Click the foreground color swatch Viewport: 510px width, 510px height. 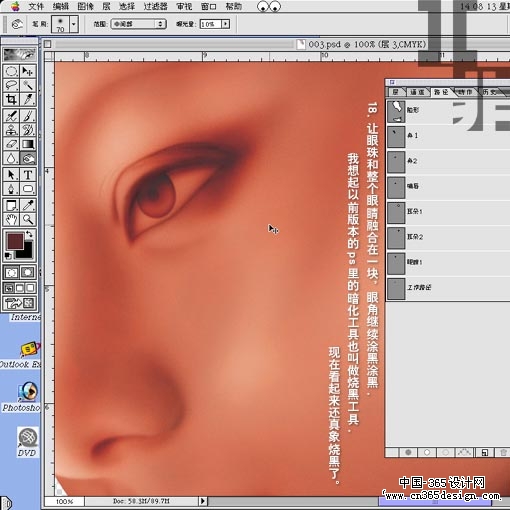pyautogui.click(x=15, y=240)
